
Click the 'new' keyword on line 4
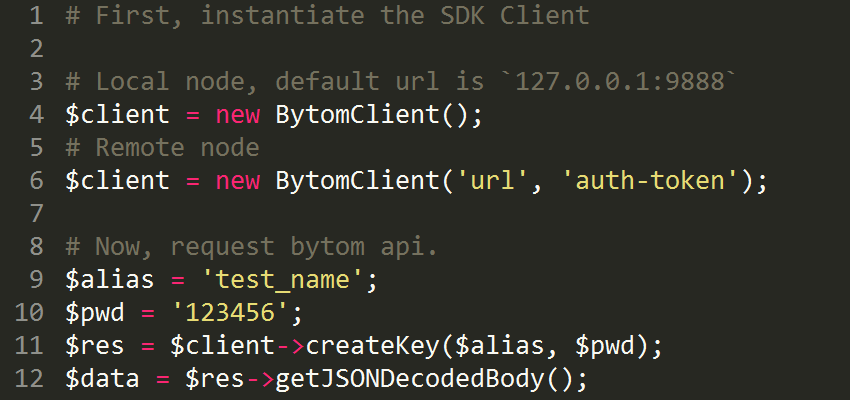pos(238,116)
